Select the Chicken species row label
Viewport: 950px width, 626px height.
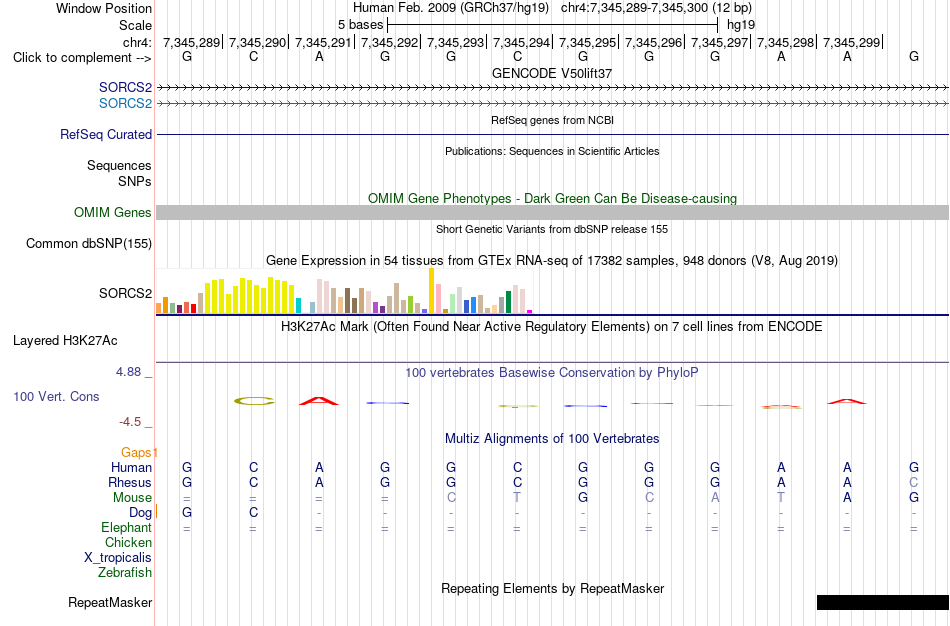pos(128,542)
